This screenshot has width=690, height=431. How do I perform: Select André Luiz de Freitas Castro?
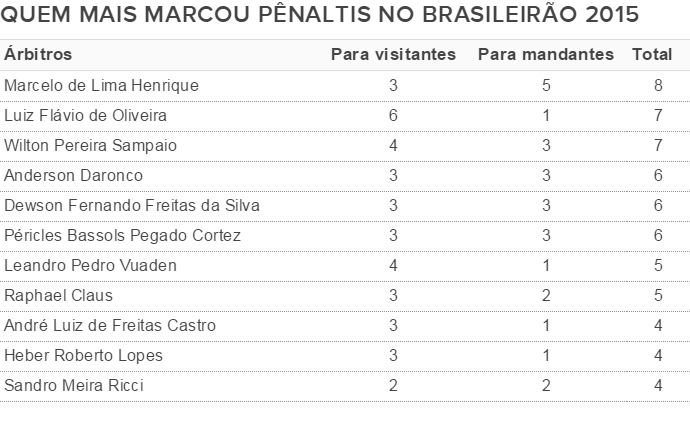click(x=110, y=326)
